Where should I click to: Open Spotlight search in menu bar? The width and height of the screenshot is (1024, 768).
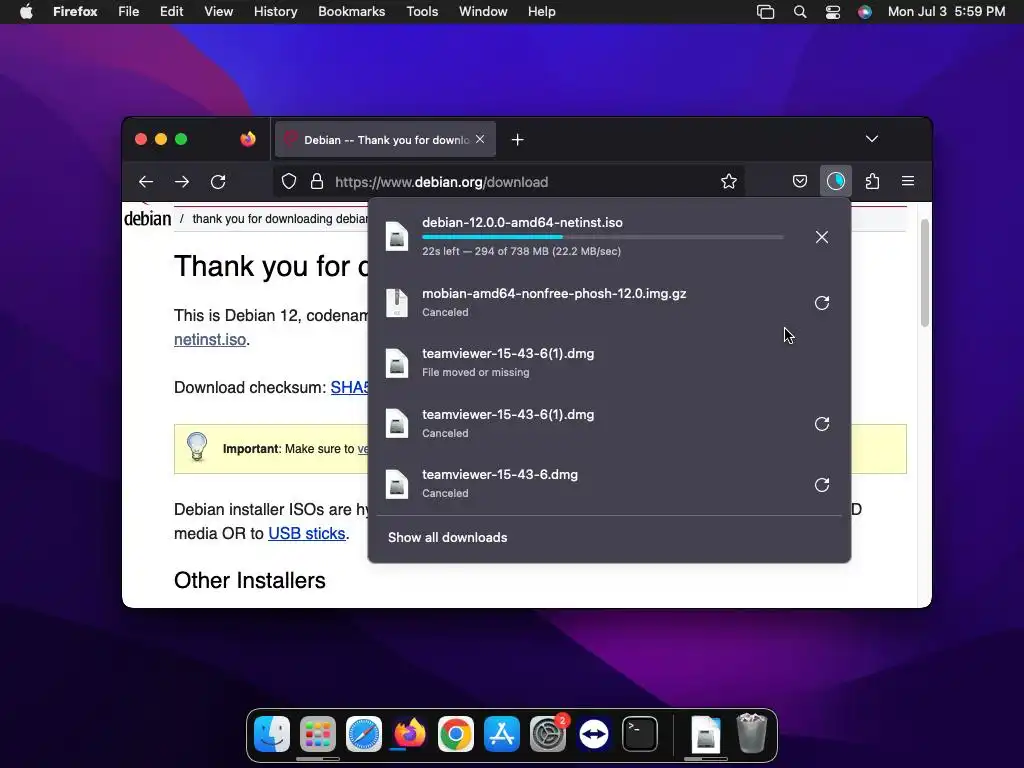[x=799, y=12]
